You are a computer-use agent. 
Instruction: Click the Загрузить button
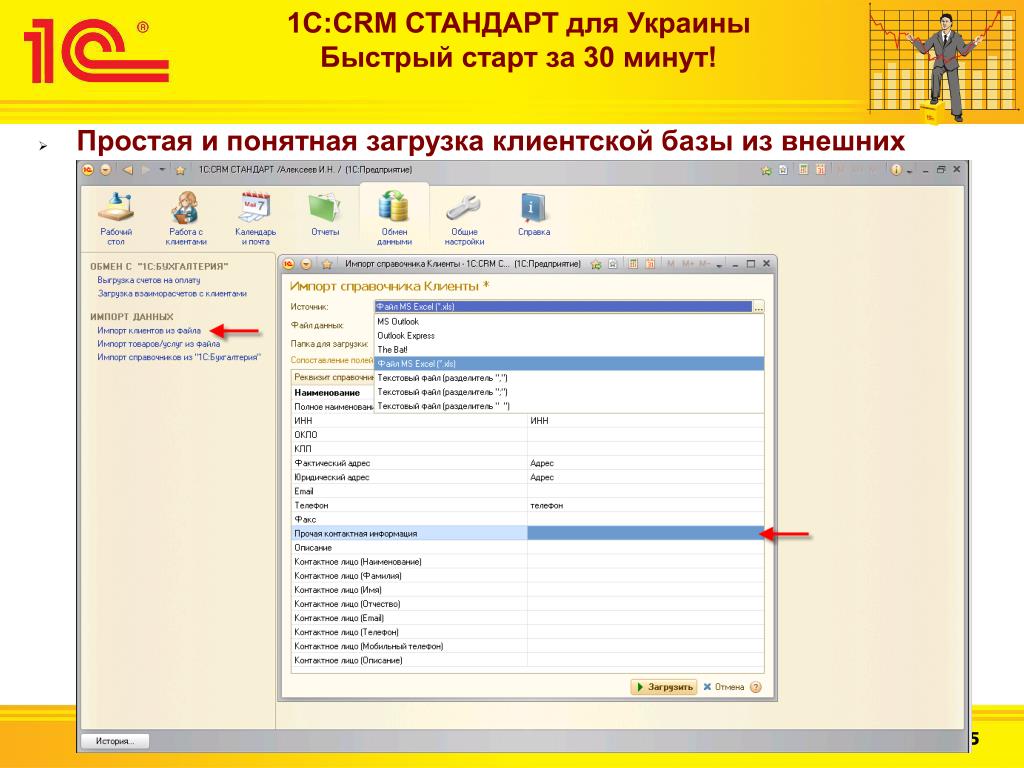[664, 687]
